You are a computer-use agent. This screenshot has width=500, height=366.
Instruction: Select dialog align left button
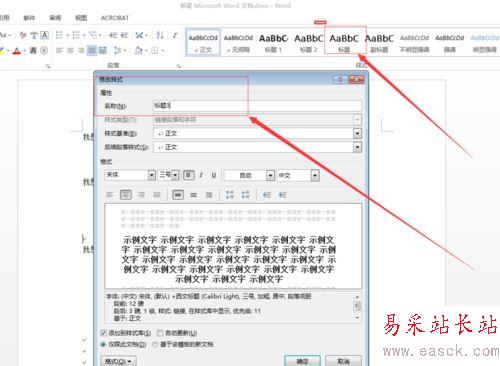110,195
